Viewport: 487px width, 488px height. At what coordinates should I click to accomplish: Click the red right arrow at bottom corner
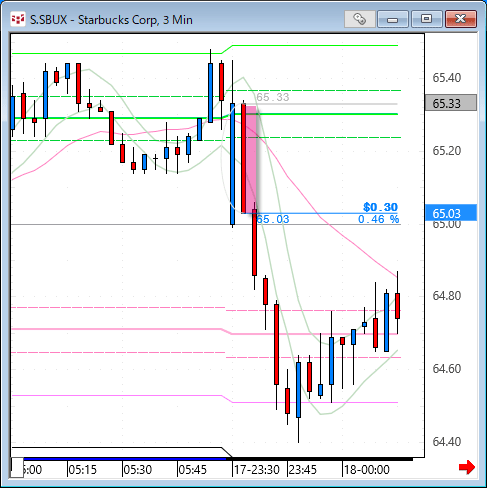point(467,467)
